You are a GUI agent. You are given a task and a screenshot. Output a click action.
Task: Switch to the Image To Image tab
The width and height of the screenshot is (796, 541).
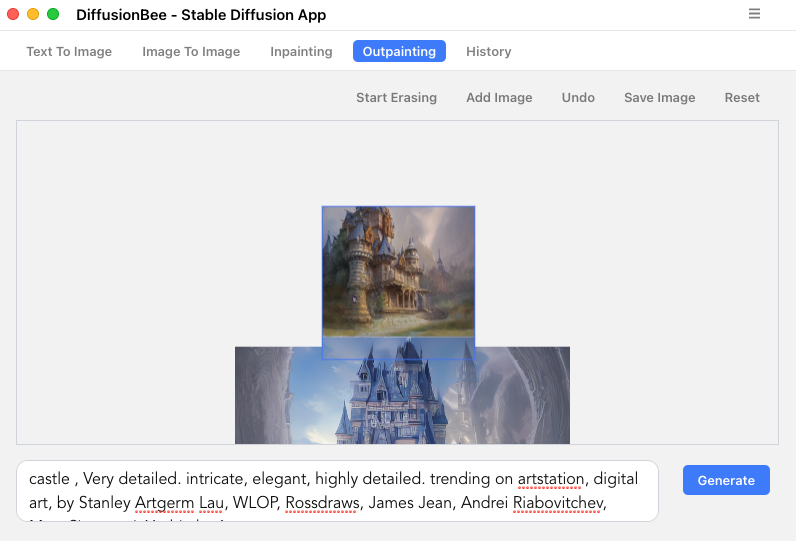point(191,51)
